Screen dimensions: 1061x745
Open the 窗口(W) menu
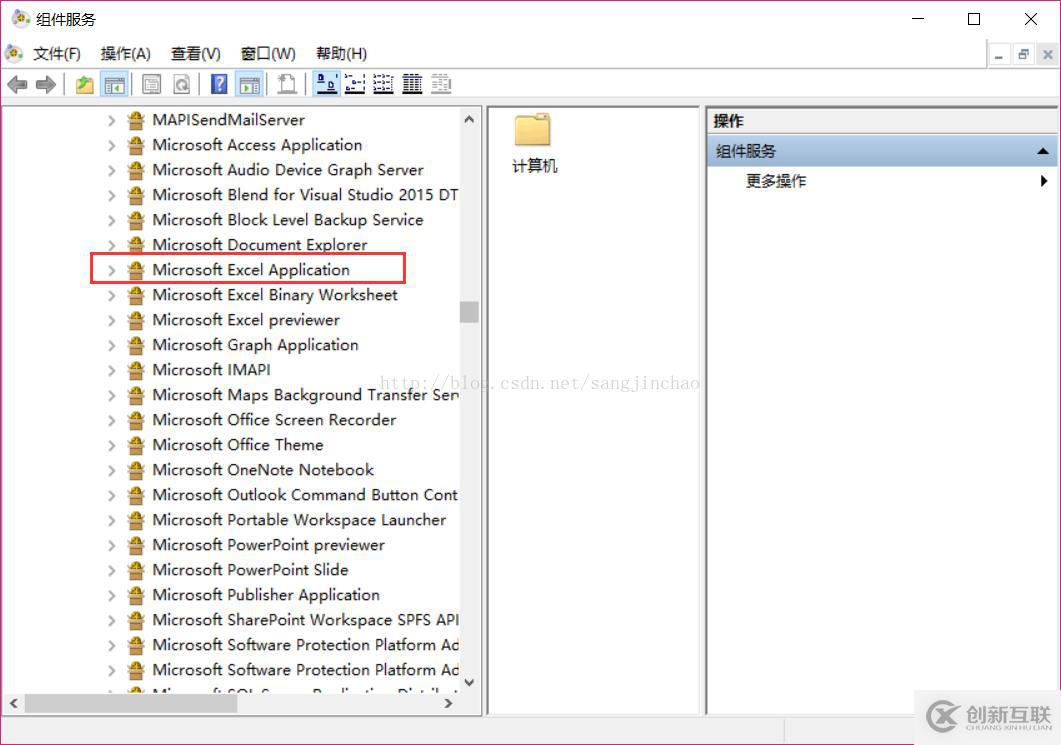(x=268, y=53)
